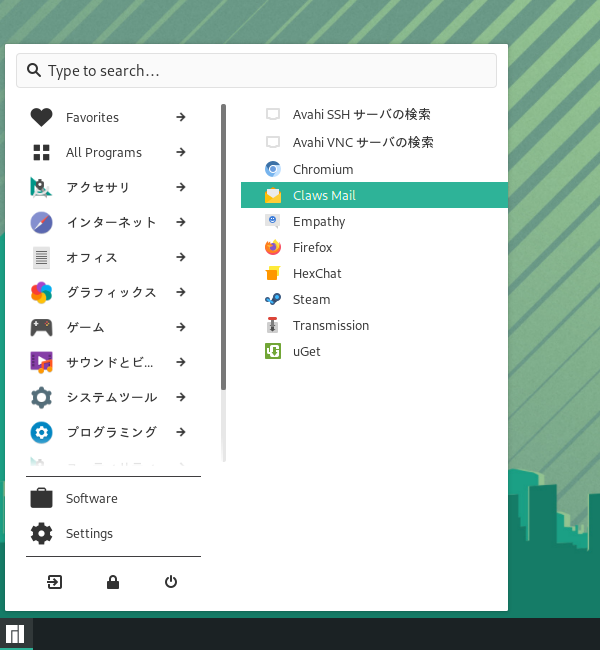Click the Empathy text
600x650 pixels.
[x=319, y=222]
